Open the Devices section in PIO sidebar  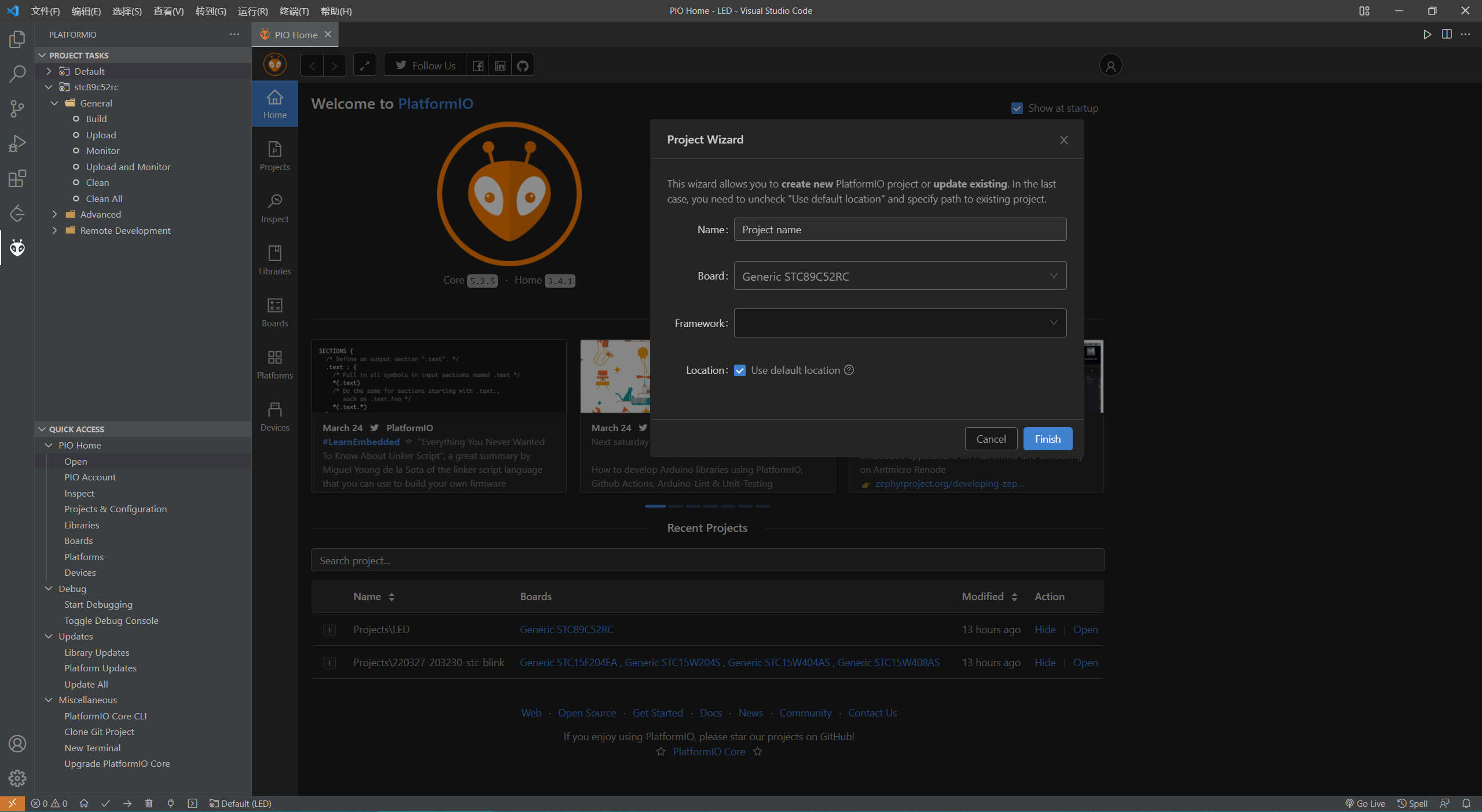coord(275,417)
